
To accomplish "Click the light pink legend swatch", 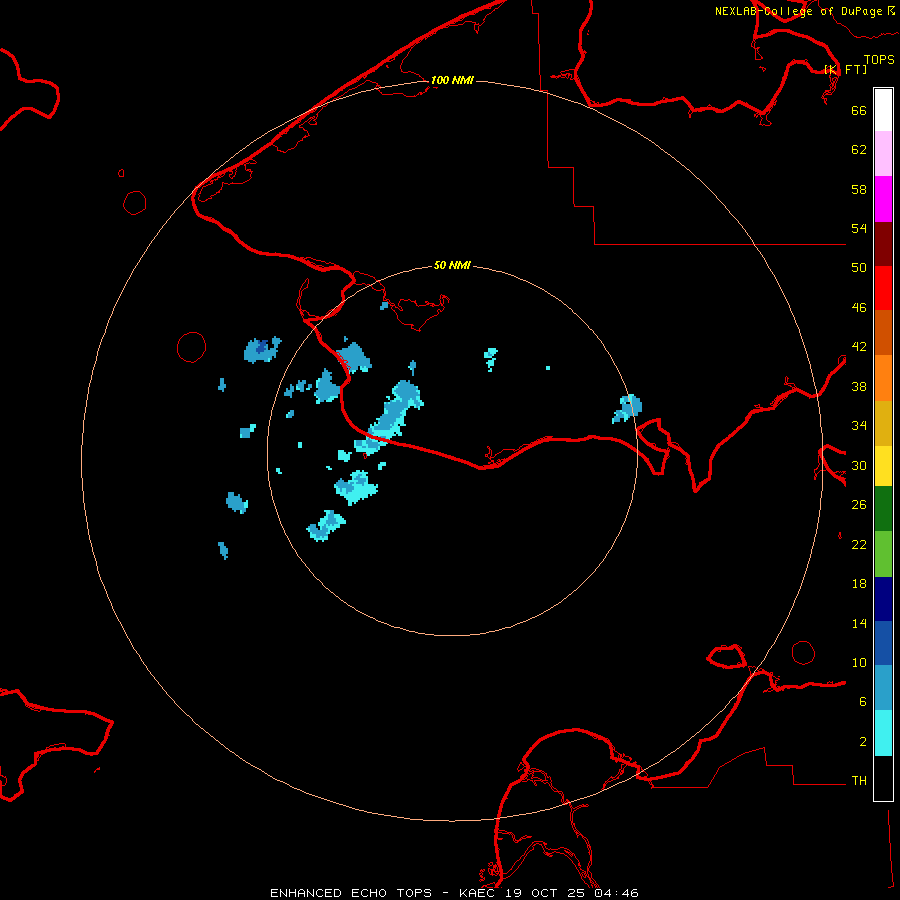I will pos(883,153).
